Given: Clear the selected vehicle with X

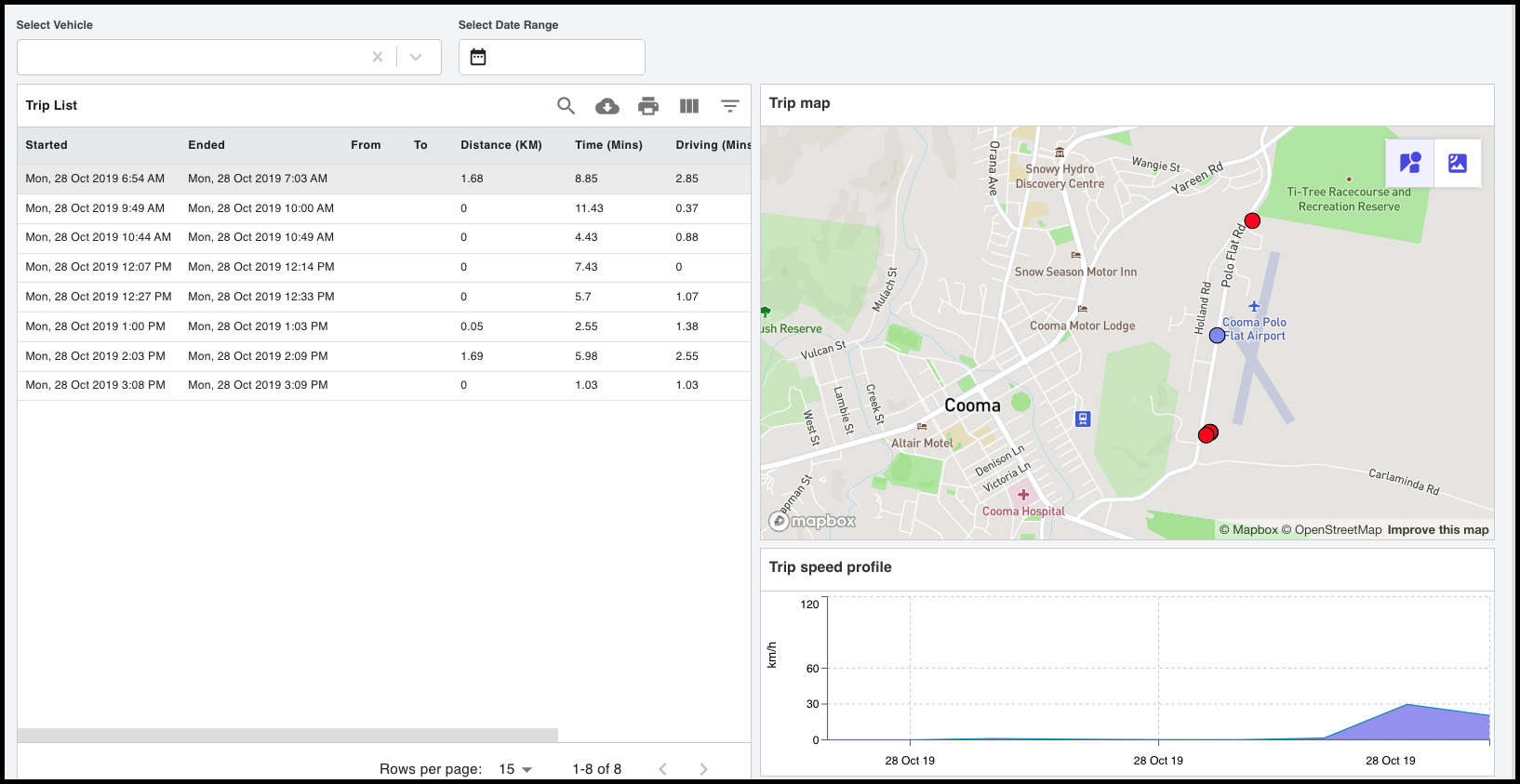Looking at the screenshot, I should point(378,58).
